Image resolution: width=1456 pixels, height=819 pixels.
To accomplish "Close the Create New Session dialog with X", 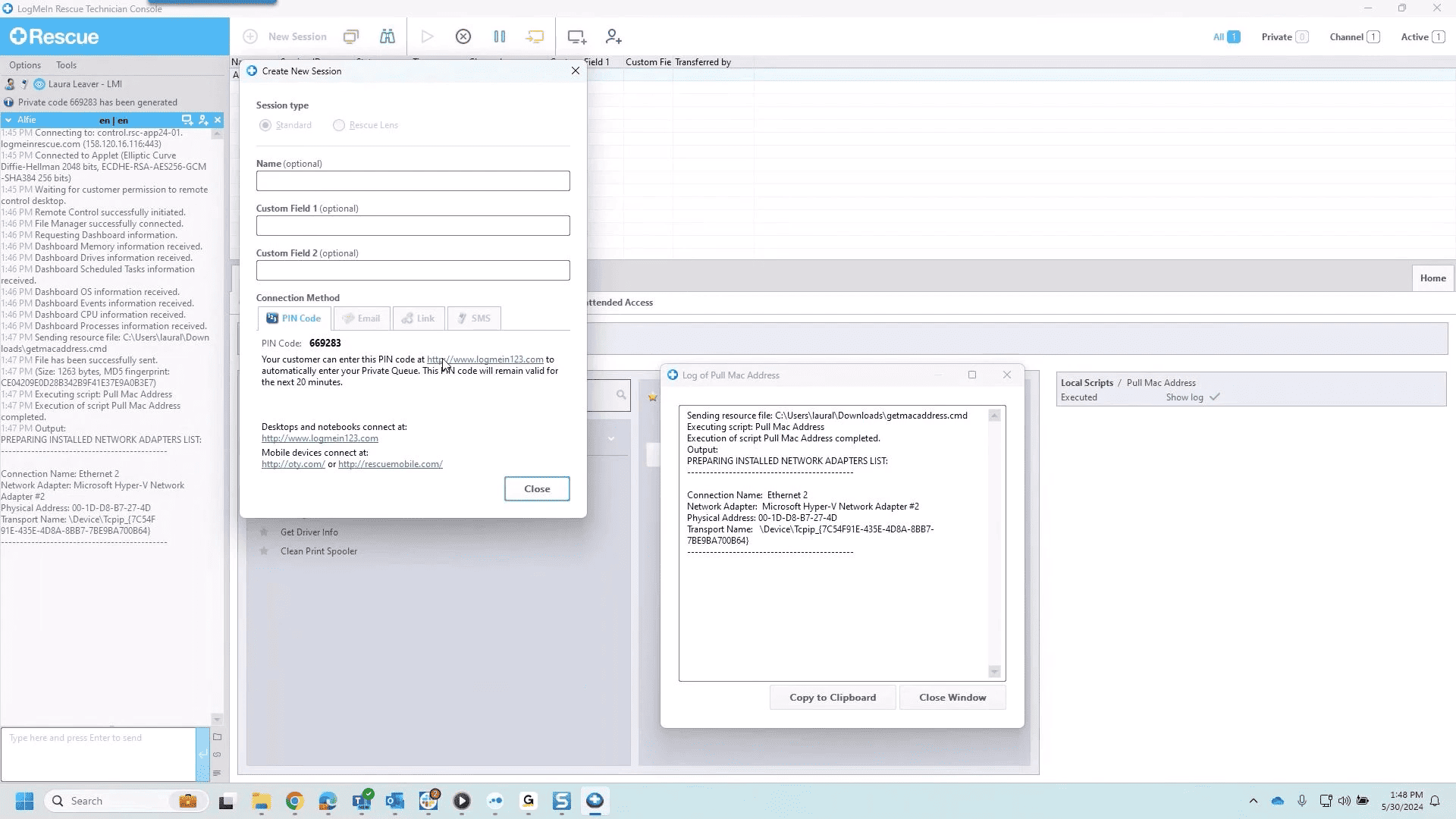I will pyautogui.click(x=576, y=71).
